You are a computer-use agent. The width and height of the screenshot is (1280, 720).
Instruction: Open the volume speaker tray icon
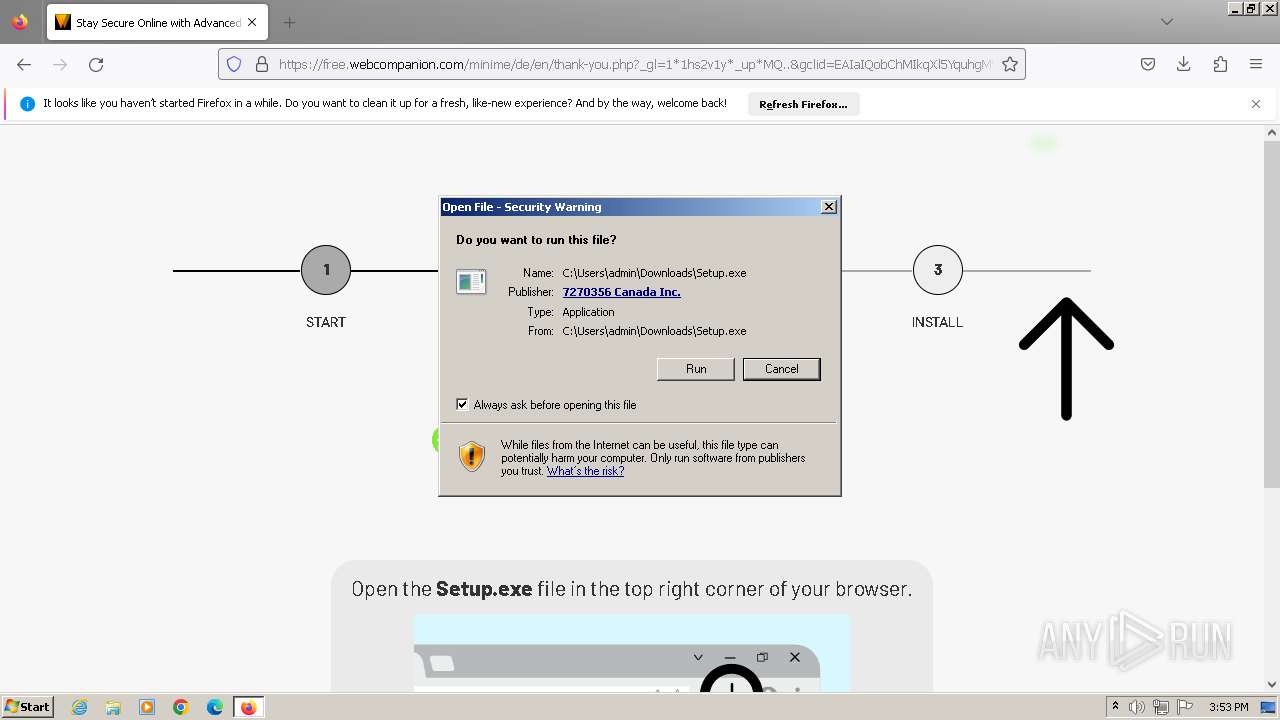(x=1137, y=707)
